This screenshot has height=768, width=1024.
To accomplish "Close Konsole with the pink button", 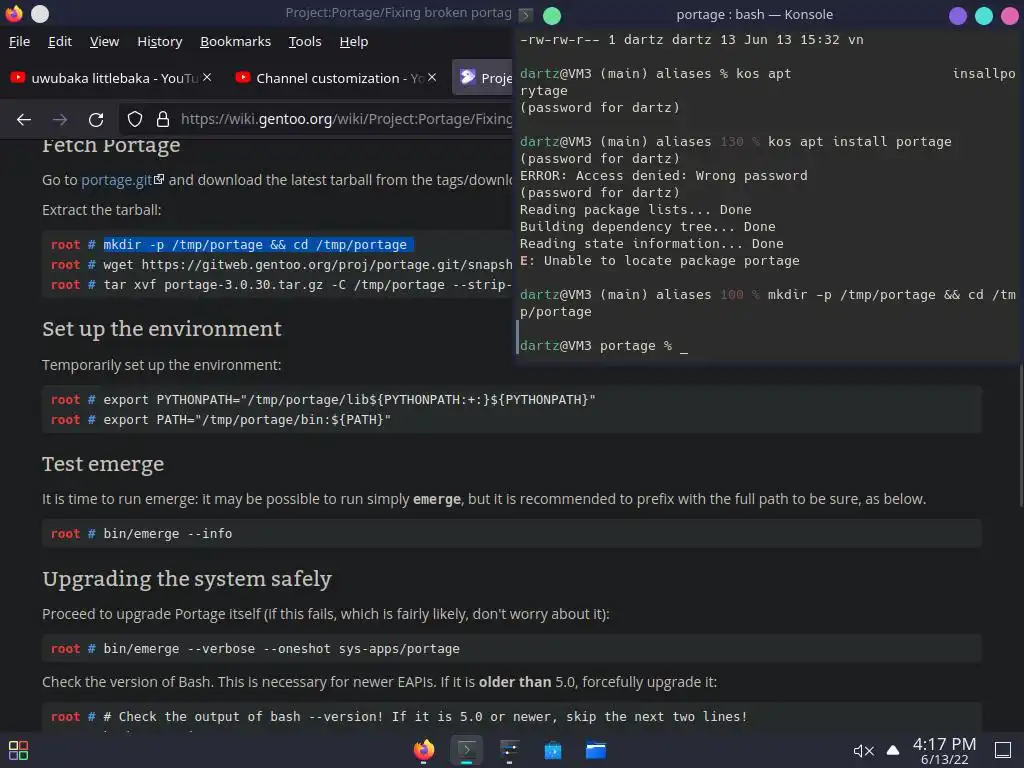I will 1010,15.
